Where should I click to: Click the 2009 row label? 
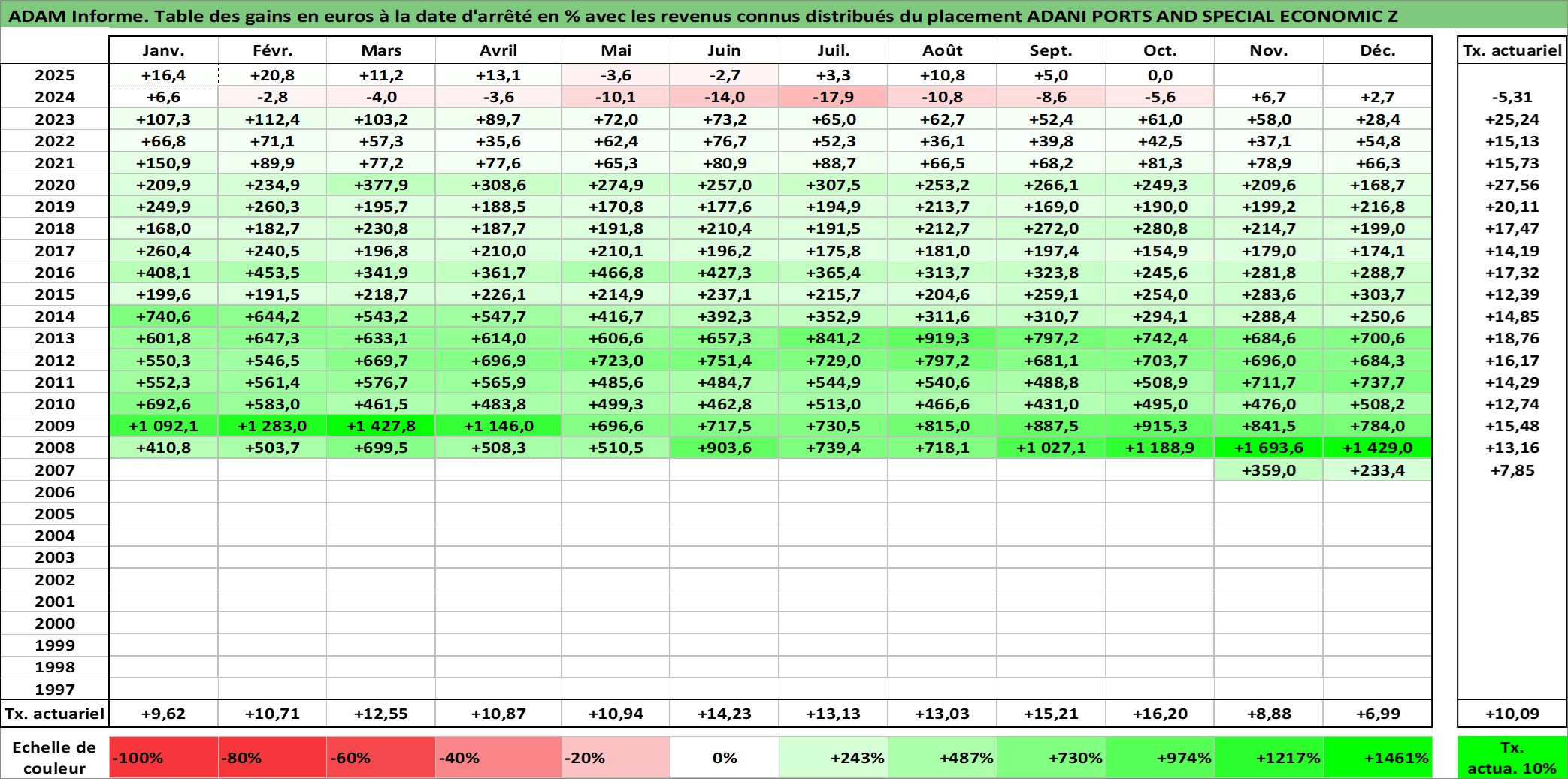tap(55, 426)
